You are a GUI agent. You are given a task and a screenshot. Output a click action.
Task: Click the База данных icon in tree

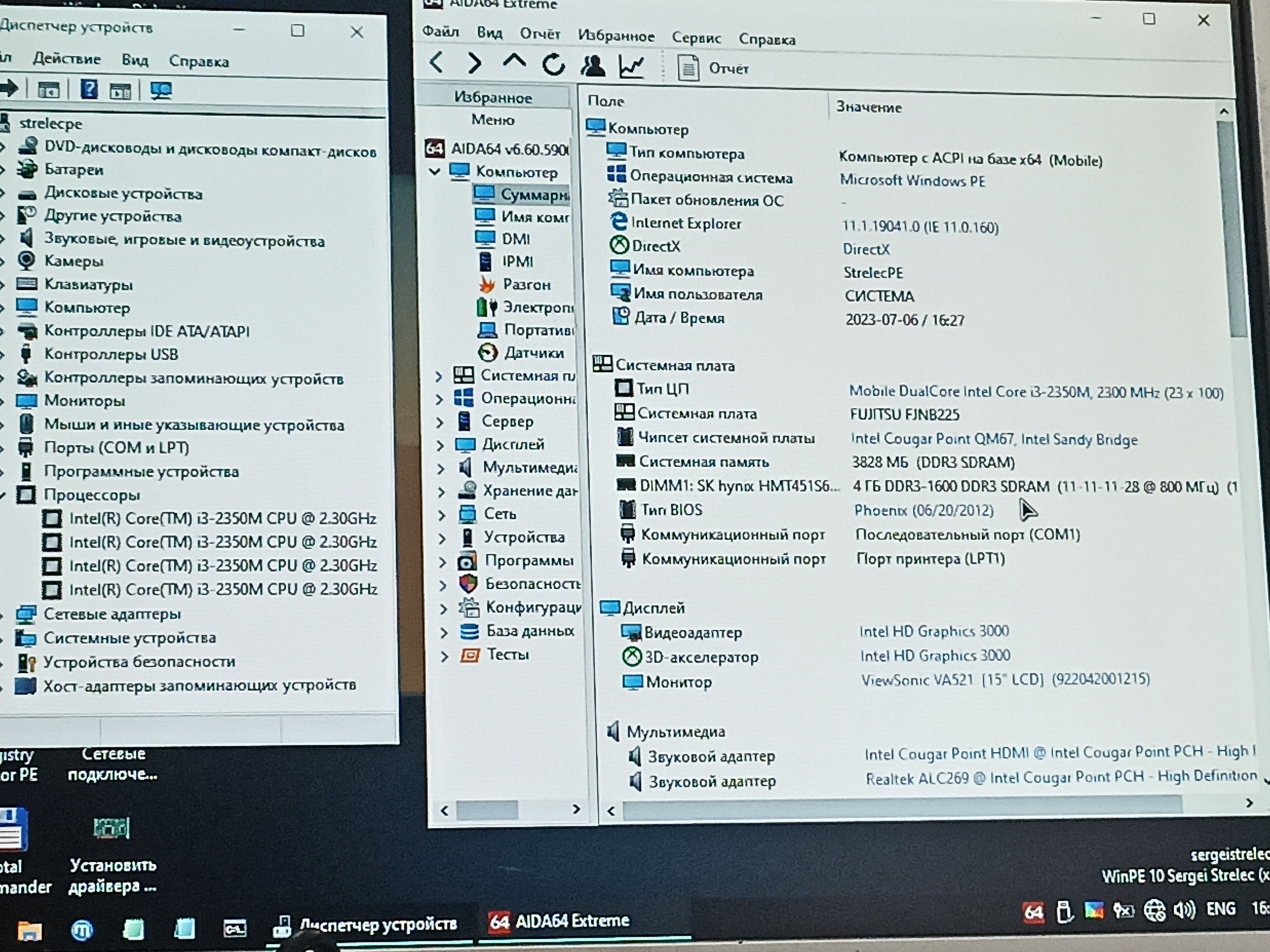point(469,631)
